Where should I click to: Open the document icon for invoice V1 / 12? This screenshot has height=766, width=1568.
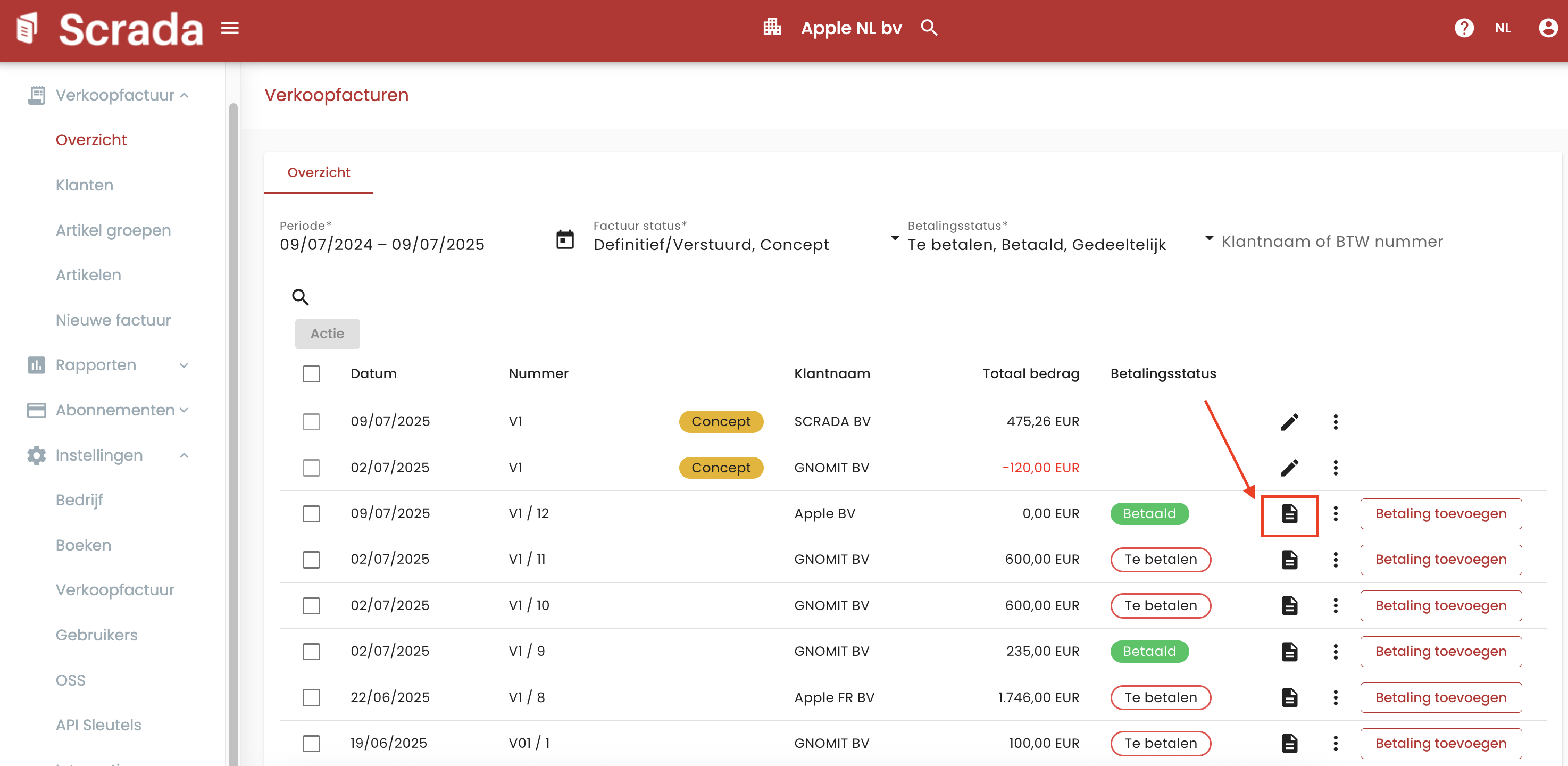(x=1289, y=514)
